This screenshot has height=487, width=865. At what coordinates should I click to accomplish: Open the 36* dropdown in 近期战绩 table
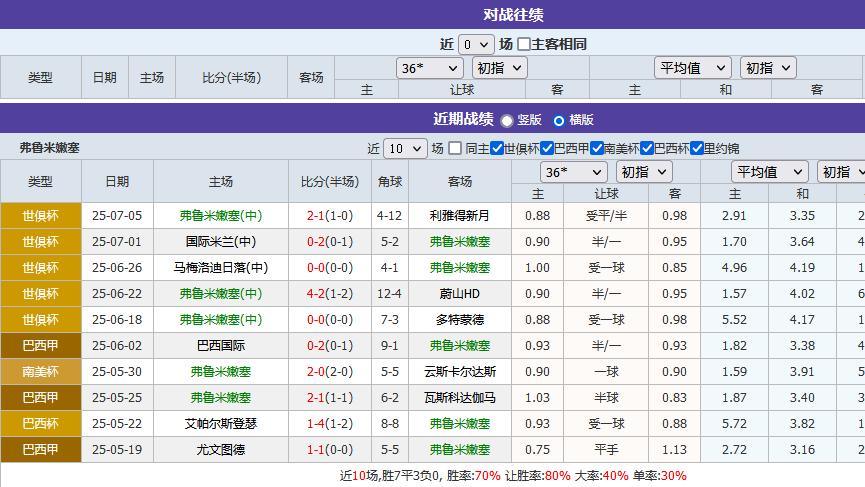click(574, 172)
